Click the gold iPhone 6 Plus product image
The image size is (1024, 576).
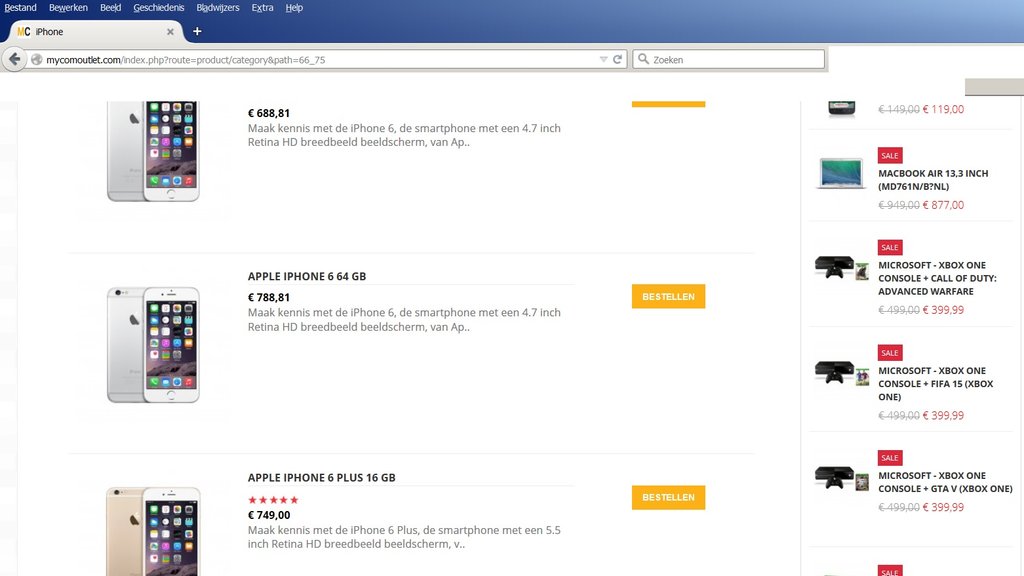(x=153, y=530)
